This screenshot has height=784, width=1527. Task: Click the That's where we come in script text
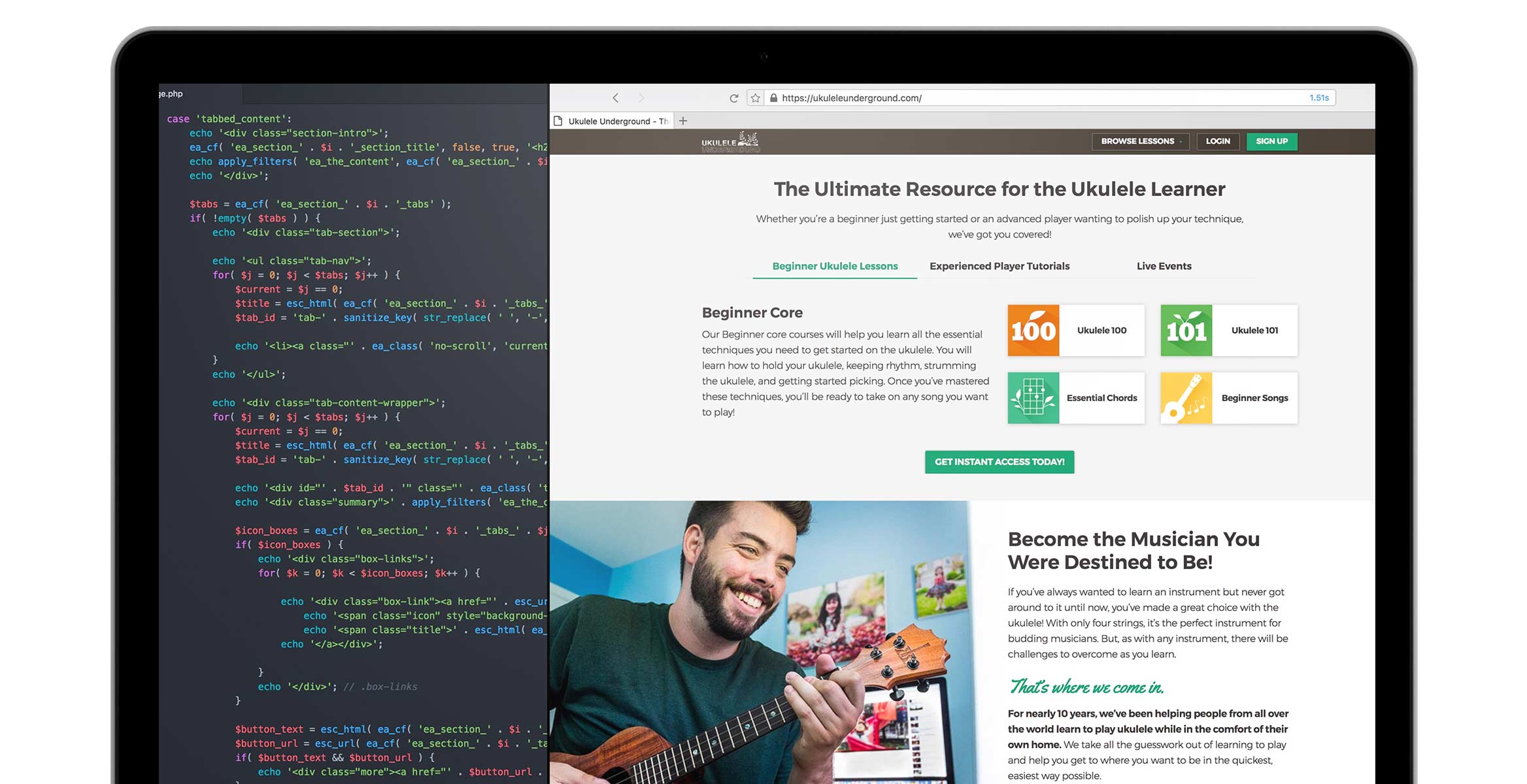tap(1086, 686)
